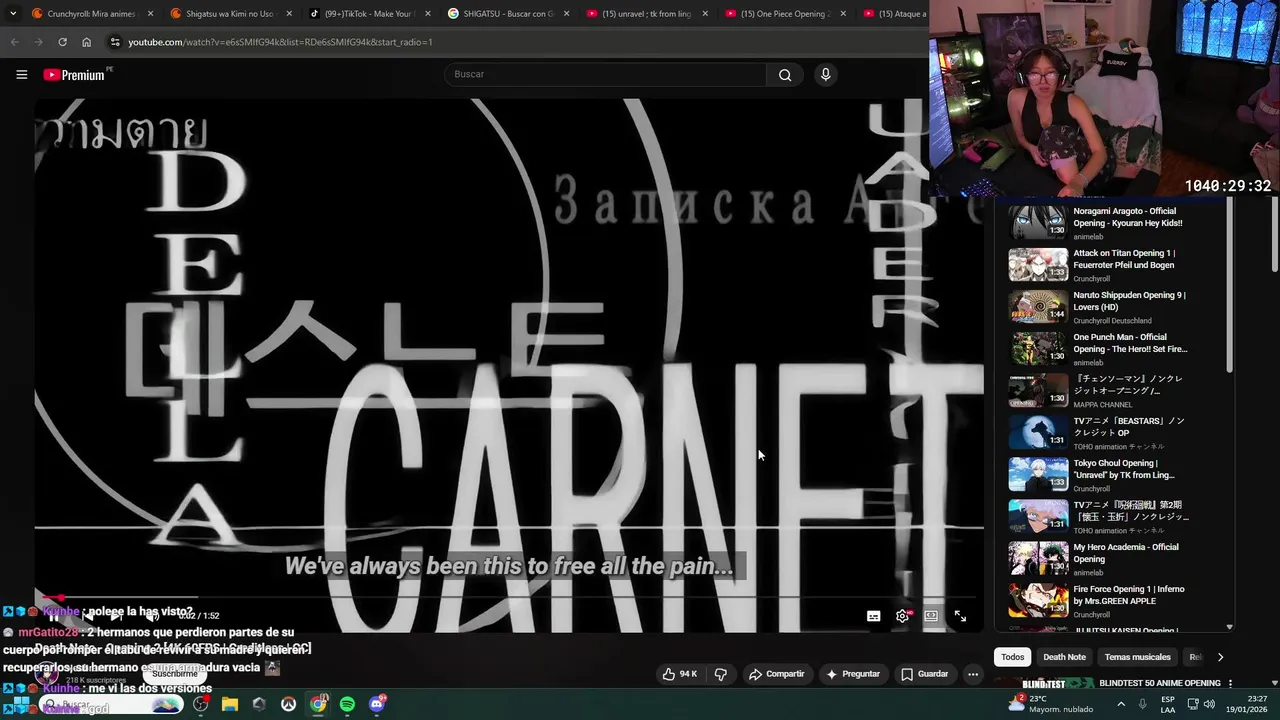The image size is (1280, 720).
Task: Open Noragami Aragoto Opening playlist thumbnail
Action: (x=1038, y=222)
